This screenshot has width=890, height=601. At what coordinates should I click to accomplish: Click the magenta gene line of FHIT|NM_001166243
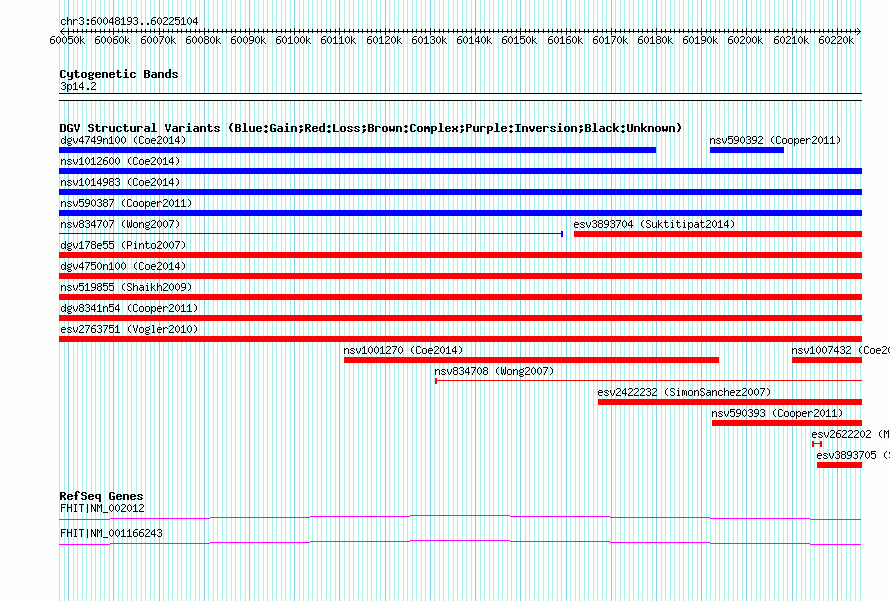point(460,543)
